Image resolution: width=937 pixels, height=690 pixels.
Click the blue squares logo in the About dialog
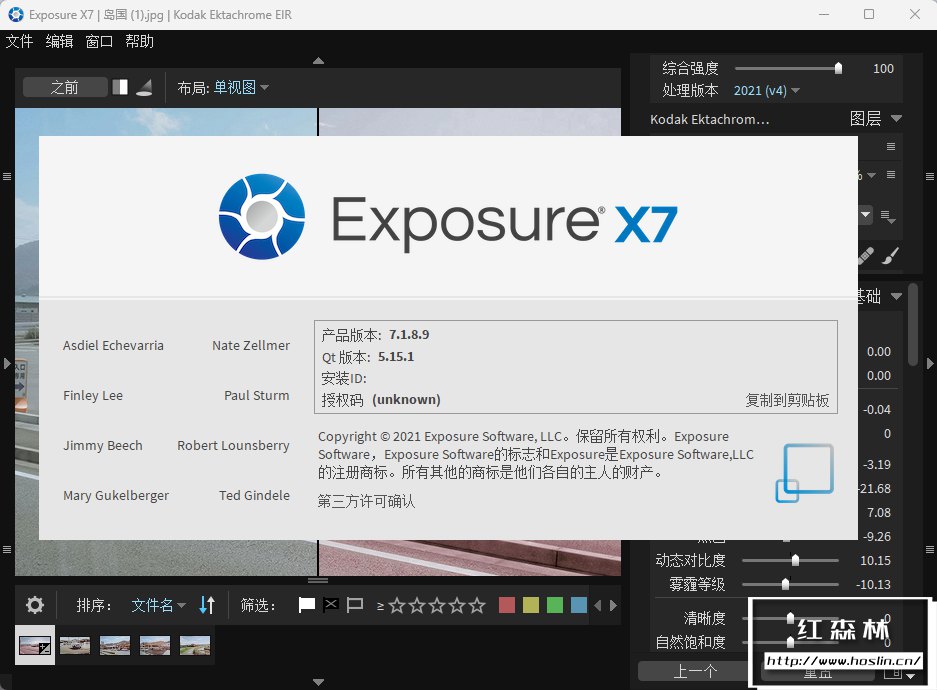(804, 473)
